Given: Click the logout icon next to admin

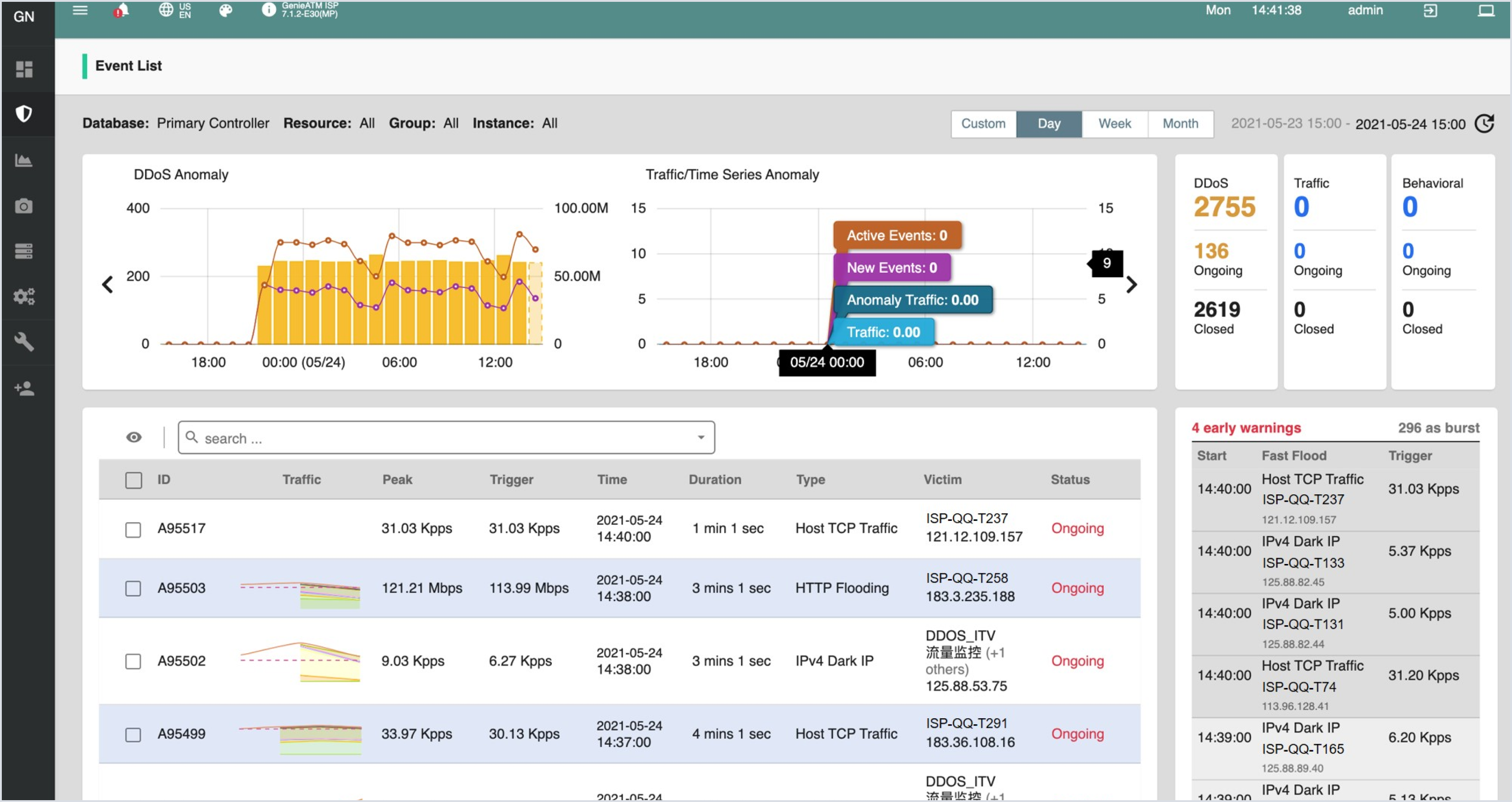Looking at the screenshot, I should 1431,11.
